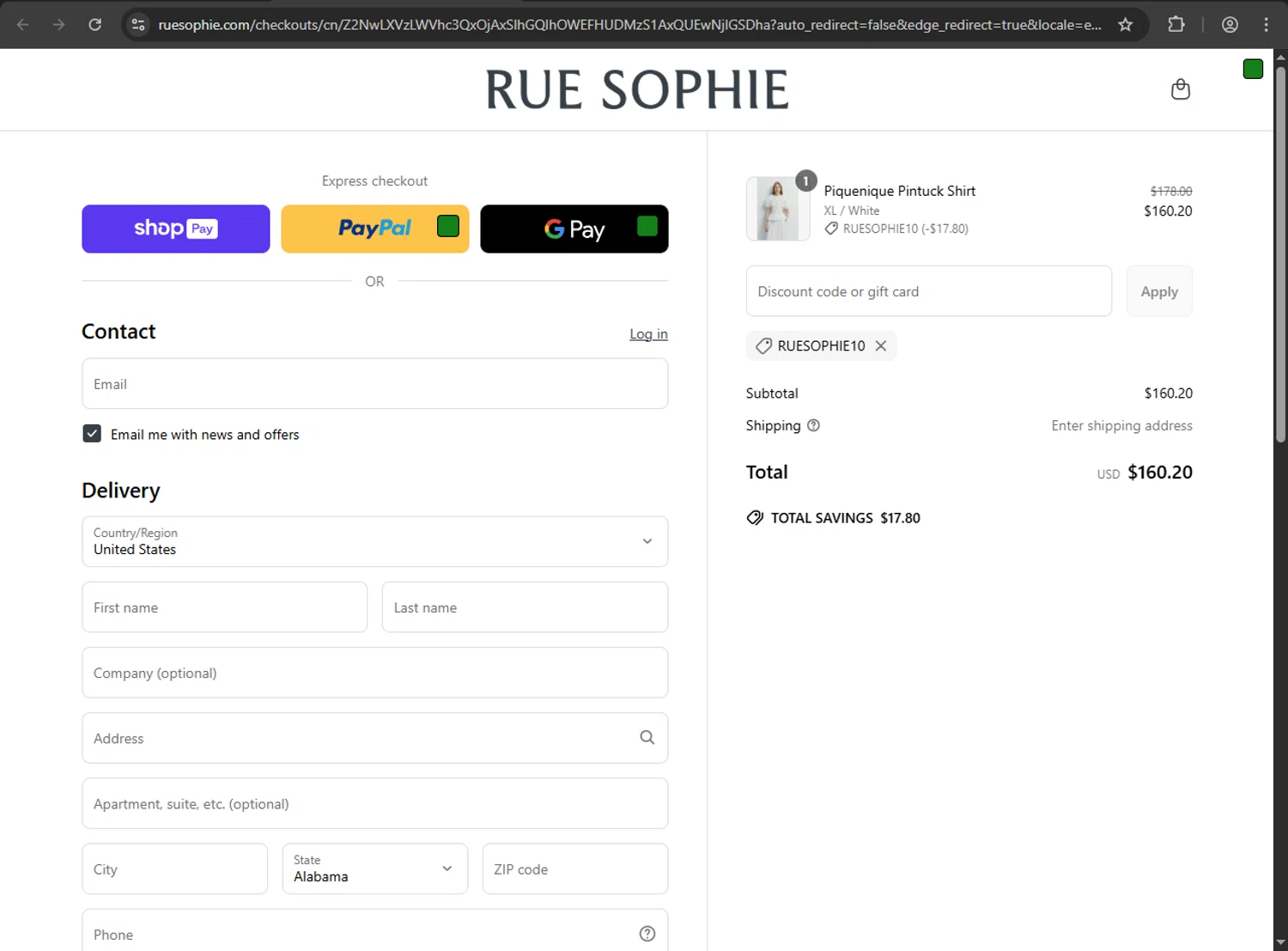Remove the RUESOPHIE10 discount code
This screenshot has width=1288, height=951.
880,345
